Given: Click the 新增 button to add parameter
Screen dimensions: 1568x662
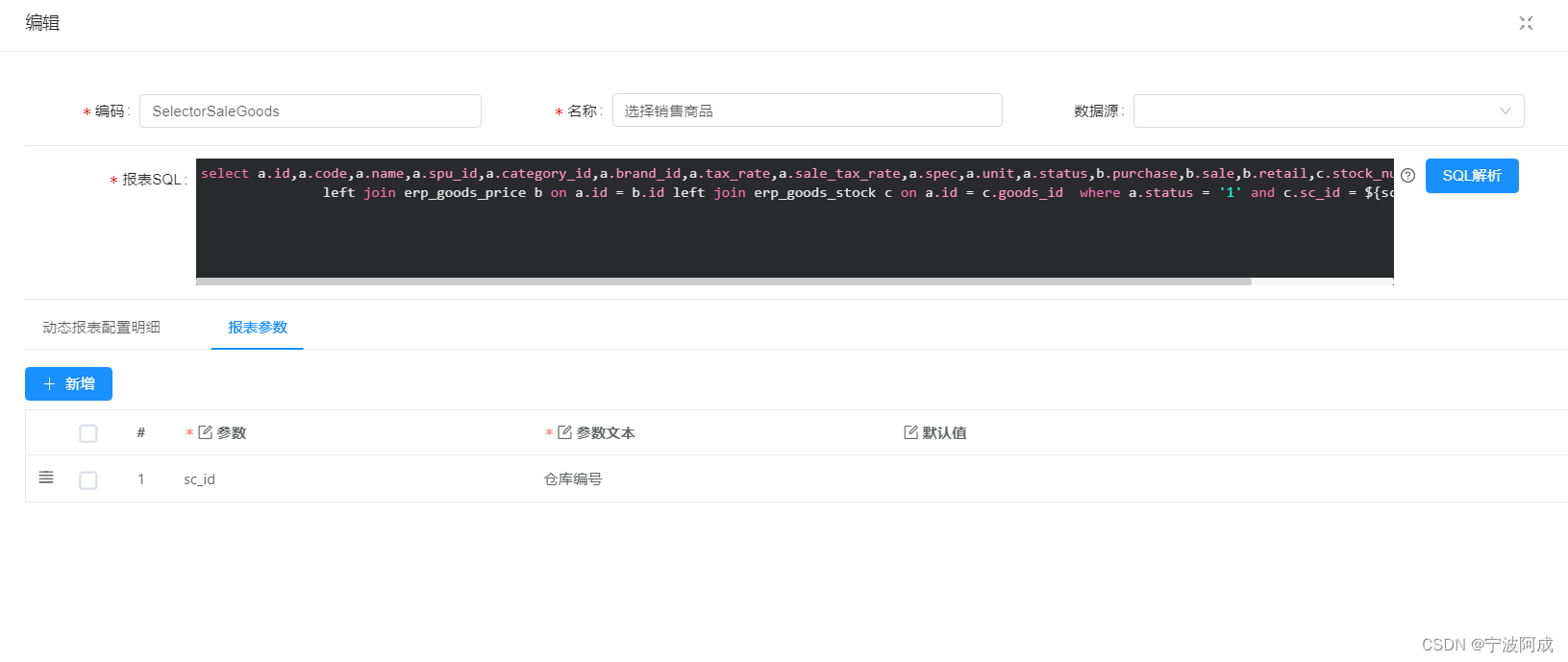Looking at the screenshot, I should point(68,383).
